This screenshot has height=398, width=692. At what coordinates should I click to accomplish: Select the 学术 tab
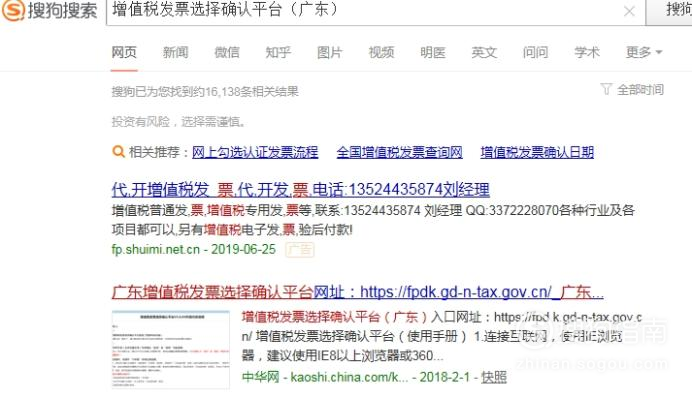587,52
